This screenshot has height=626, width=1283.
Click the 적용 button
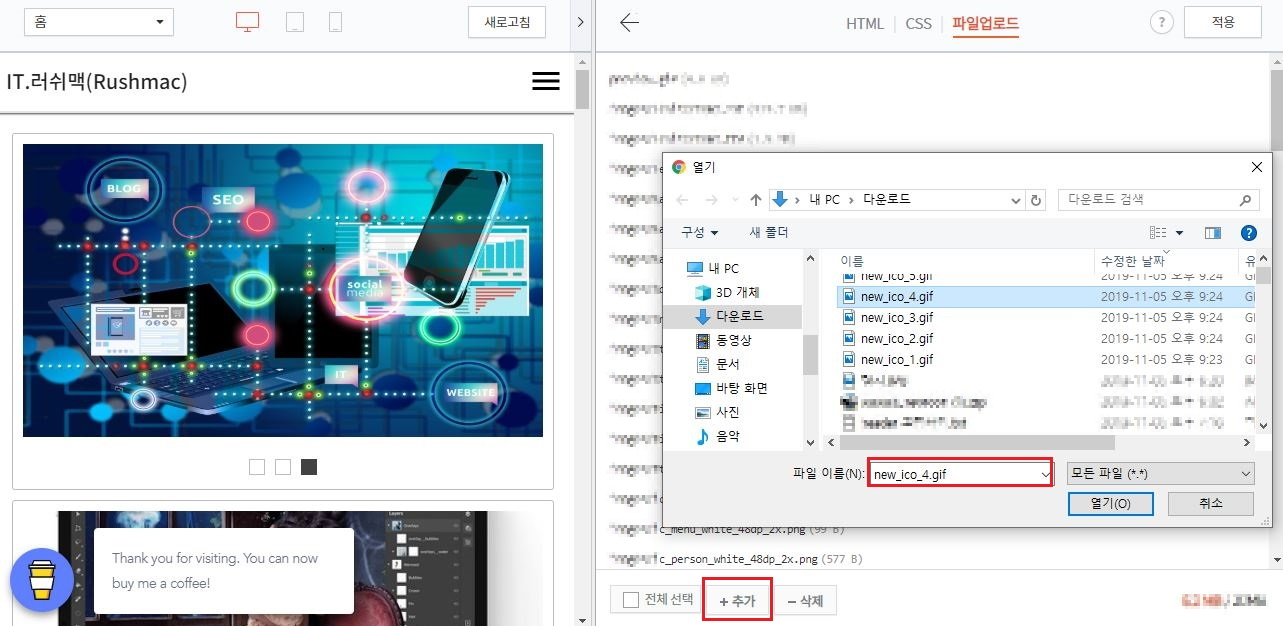[x=1223, y=22]
